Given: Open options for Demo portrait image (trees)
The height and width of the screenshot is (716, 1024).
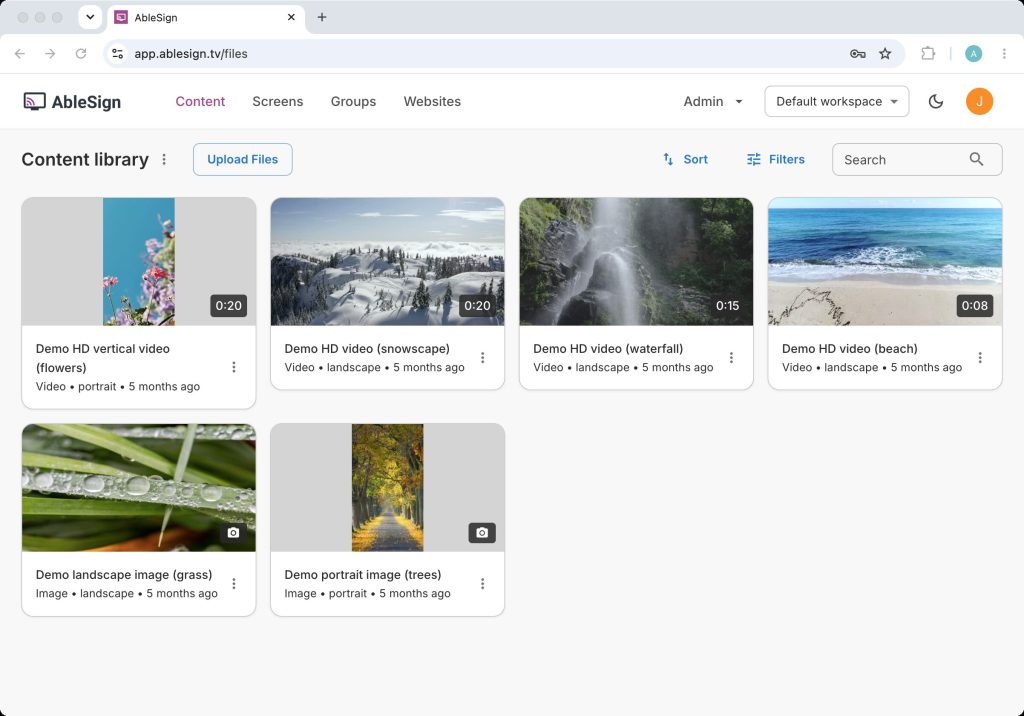Looking at the screenshot, I should (x=483, y=583).
